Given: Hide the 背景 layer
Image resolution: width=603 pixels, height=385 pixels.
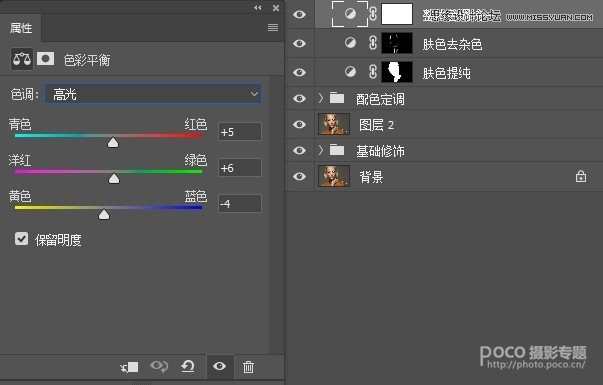Looking at the screenshot, I should [x=299, y=177].
